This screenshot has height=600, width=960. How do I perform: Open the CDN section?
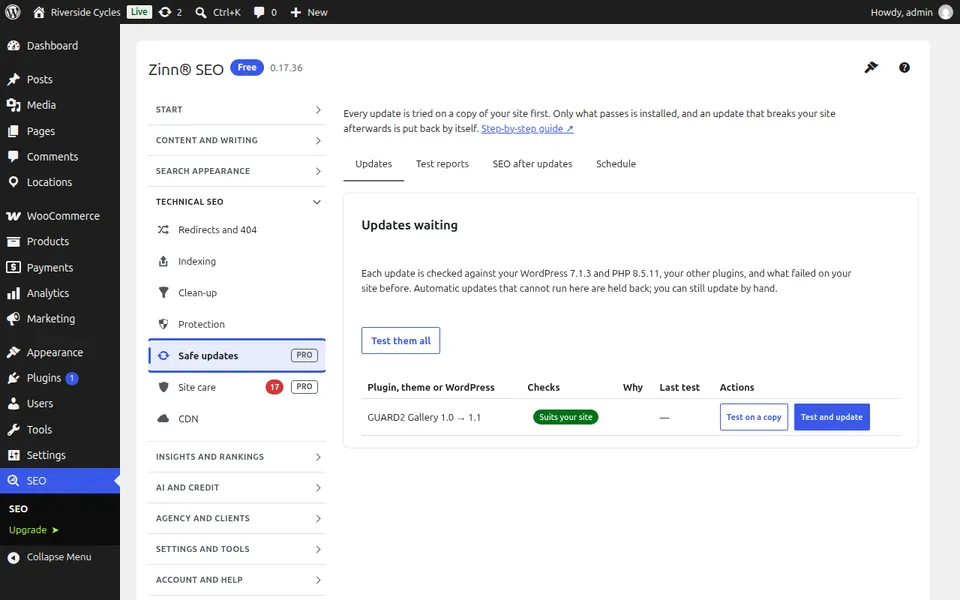237,419
